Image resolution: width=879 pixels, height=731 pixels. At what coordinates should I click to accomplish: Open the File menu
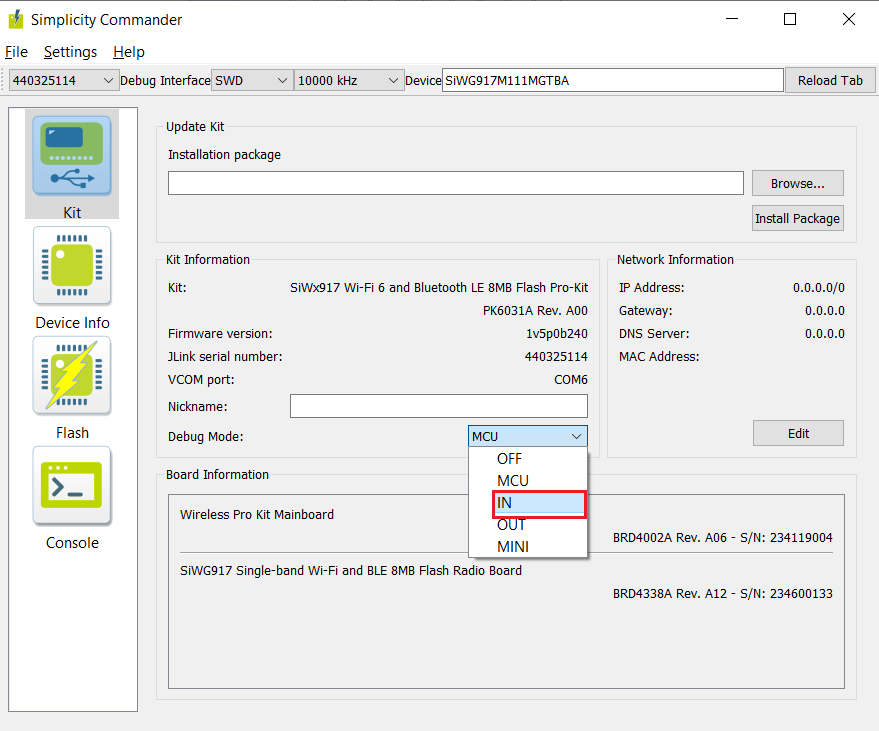point(16,52)
